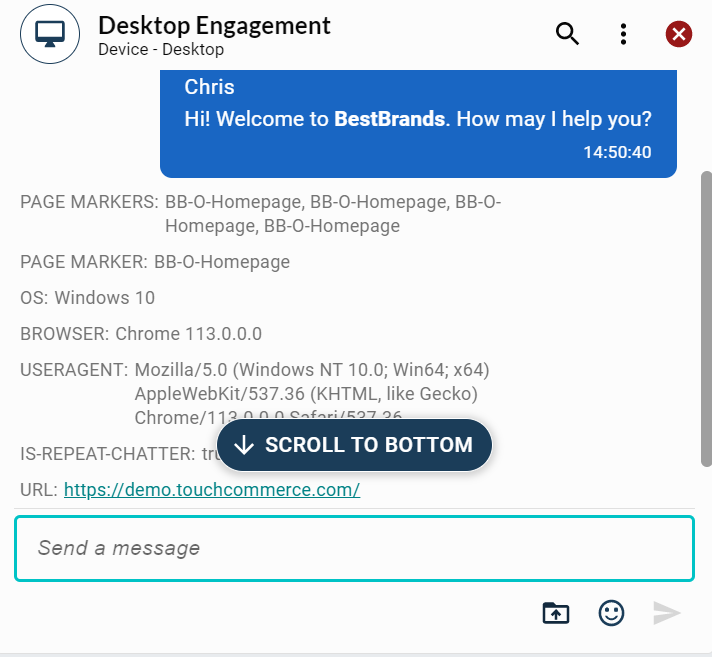Click the file upload folder icon
Screen dimensions: 712x657
[555, 613]
